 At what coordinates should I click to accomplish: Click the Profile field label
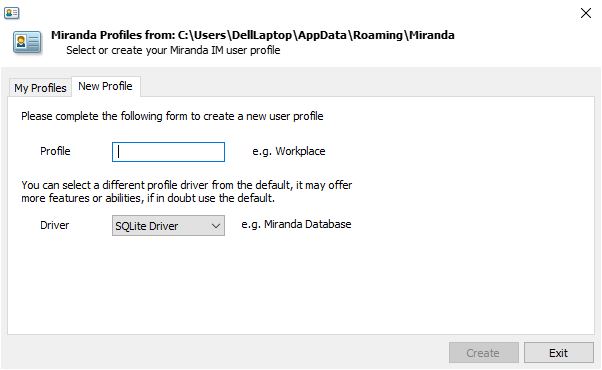(55, 151)
